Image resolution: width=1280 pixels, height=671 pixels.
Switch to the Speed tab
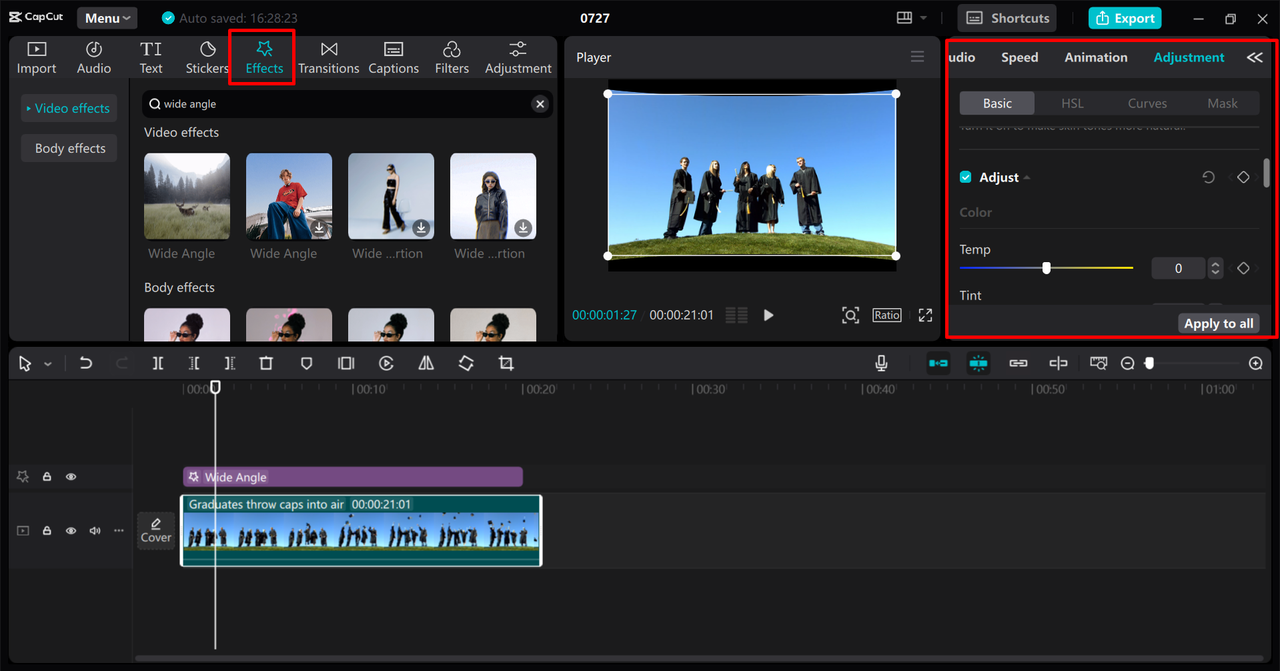point(1020,57)
